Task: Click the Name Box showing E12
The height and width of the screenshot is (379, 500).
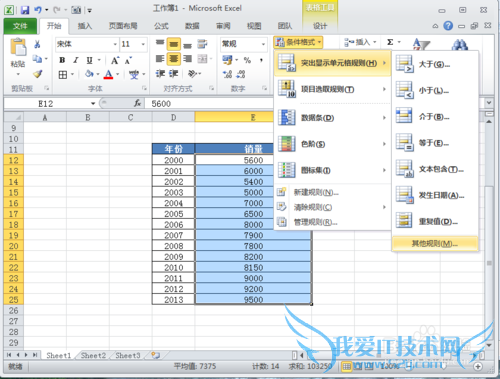Action: coord(46,104)
